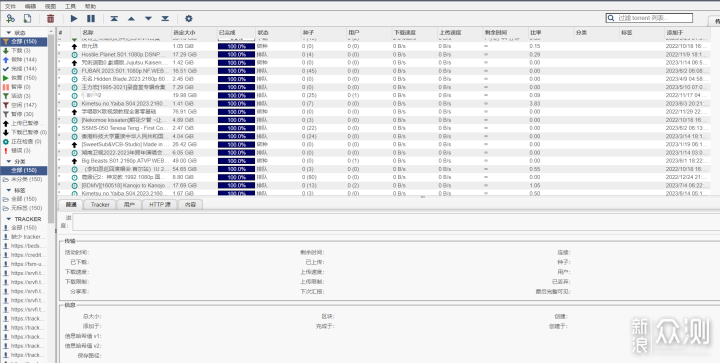
Task: Click the status icon of Hostile Planet row
Action: point(74,55)
